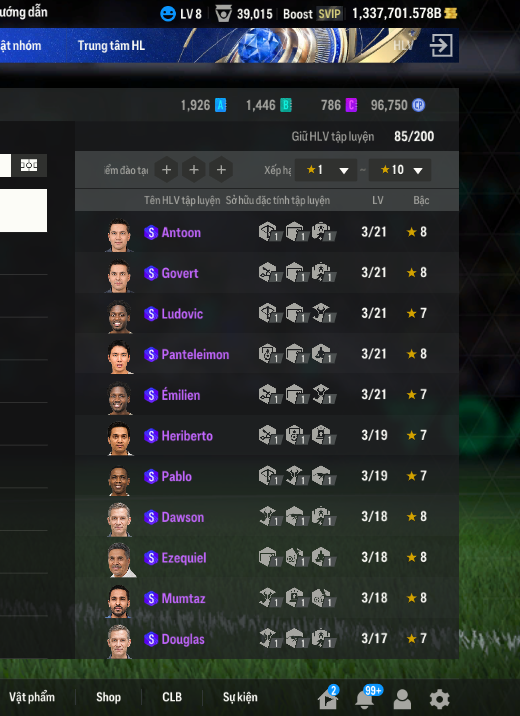This screenshot has height=716, width=520.
Task: Open the profile silhouette icon
Action: coord(402,699)
